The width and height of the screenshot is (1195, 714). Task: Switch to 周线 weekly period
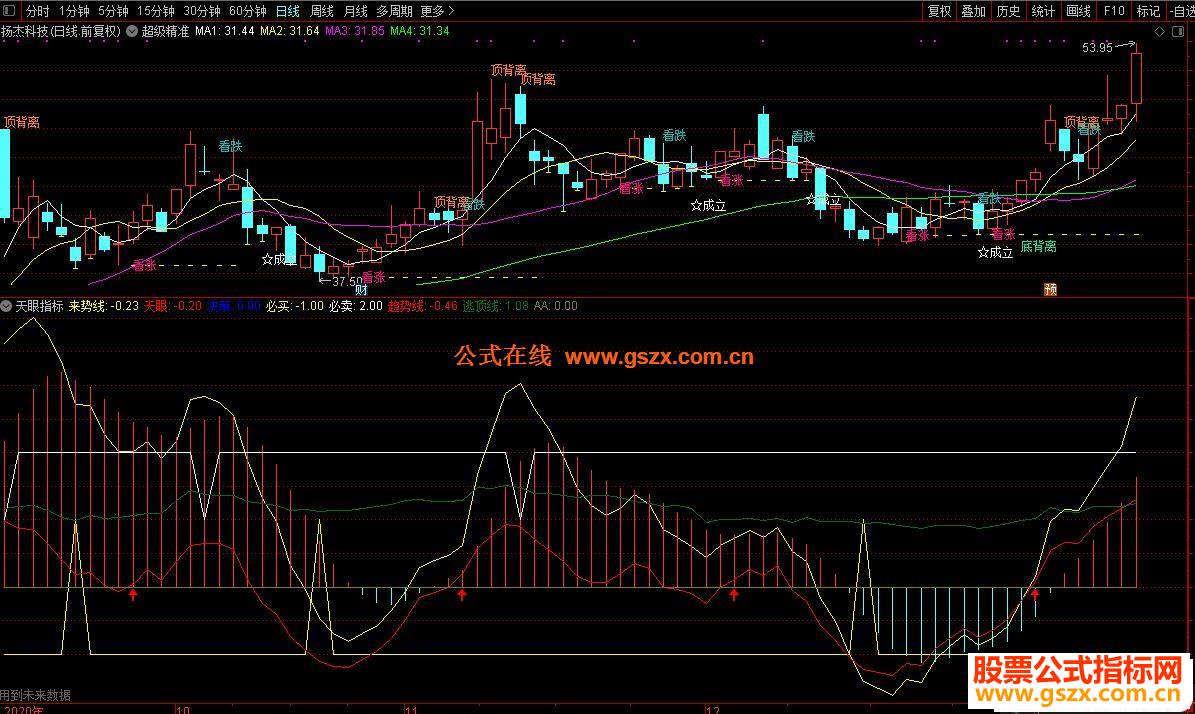322,11
